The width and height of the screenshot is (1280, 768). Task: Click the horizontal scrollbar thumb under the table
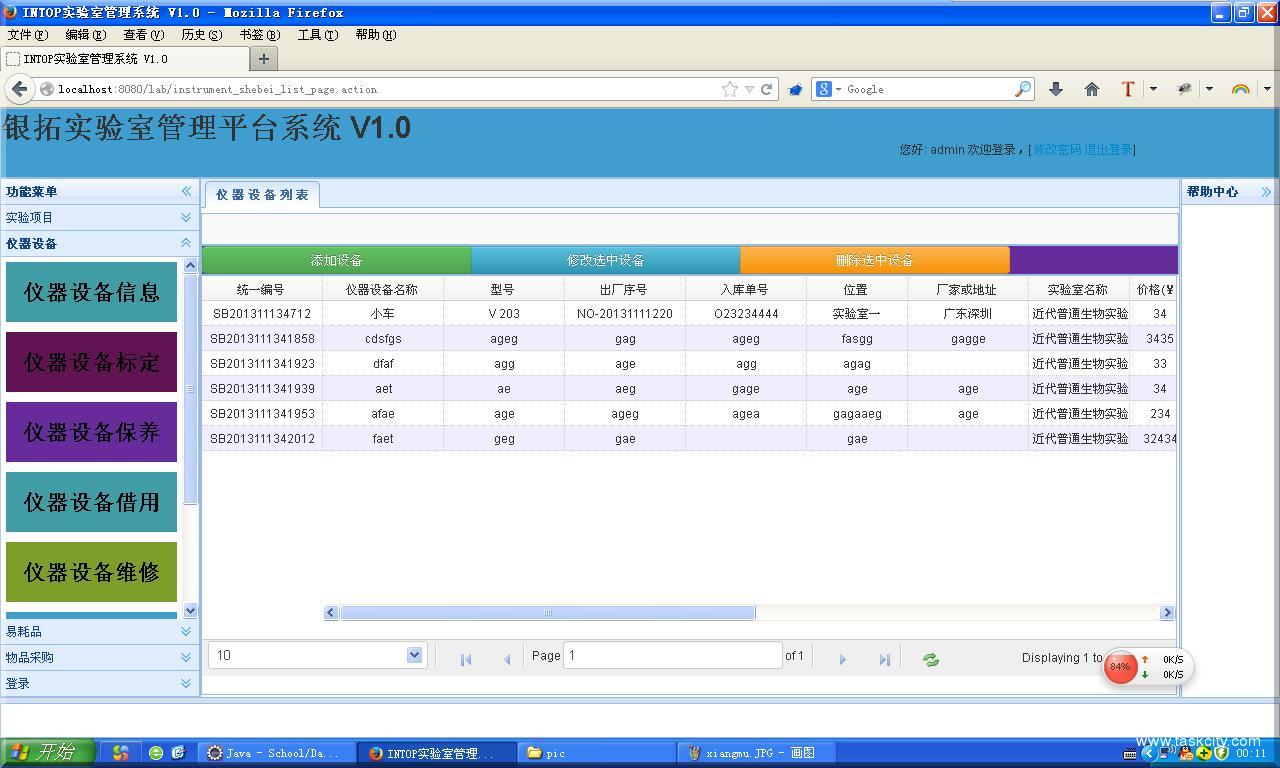coord(547,613)
